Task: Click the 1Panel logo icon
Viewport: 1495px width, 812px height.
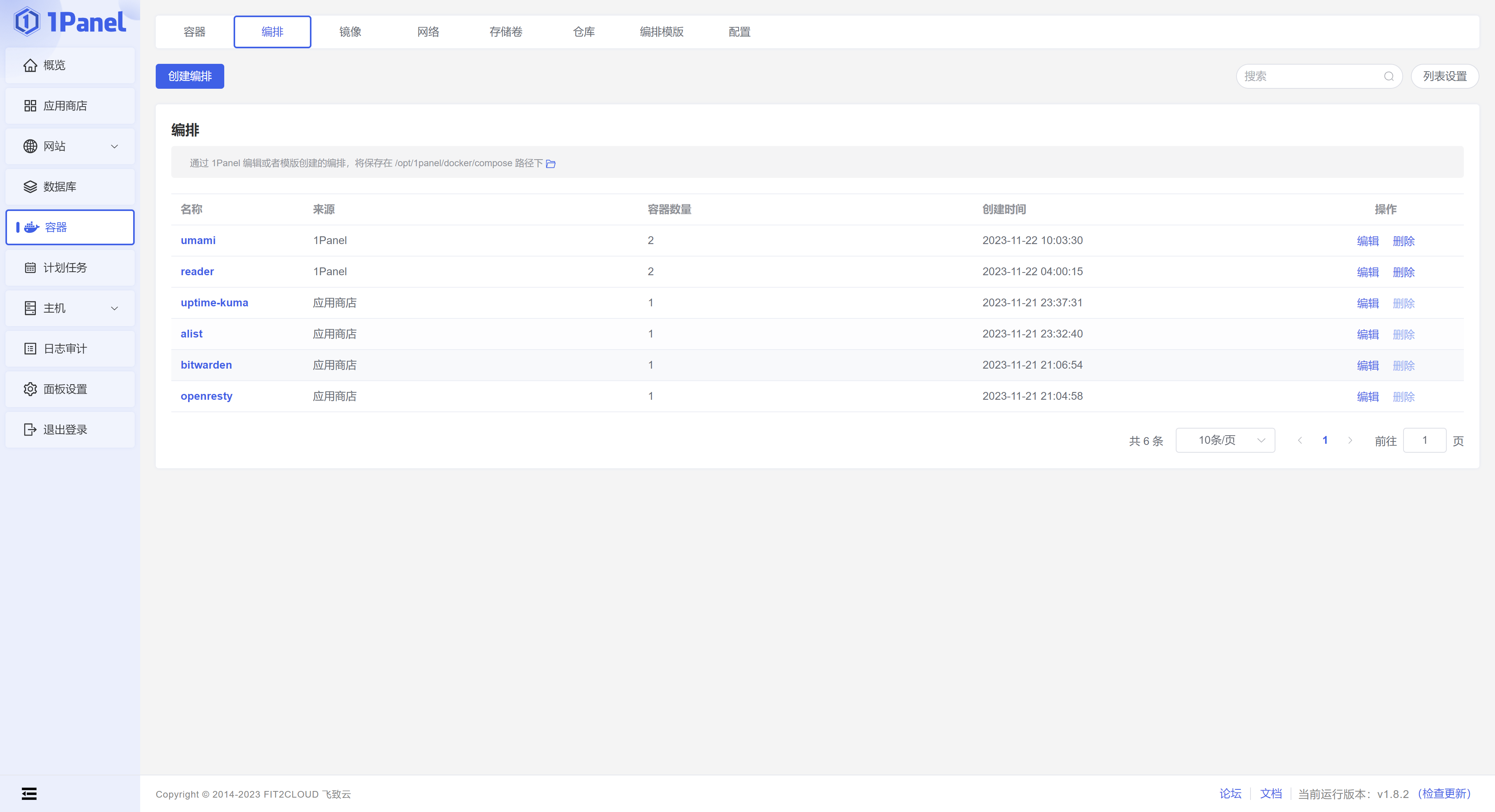Action: 27,22
